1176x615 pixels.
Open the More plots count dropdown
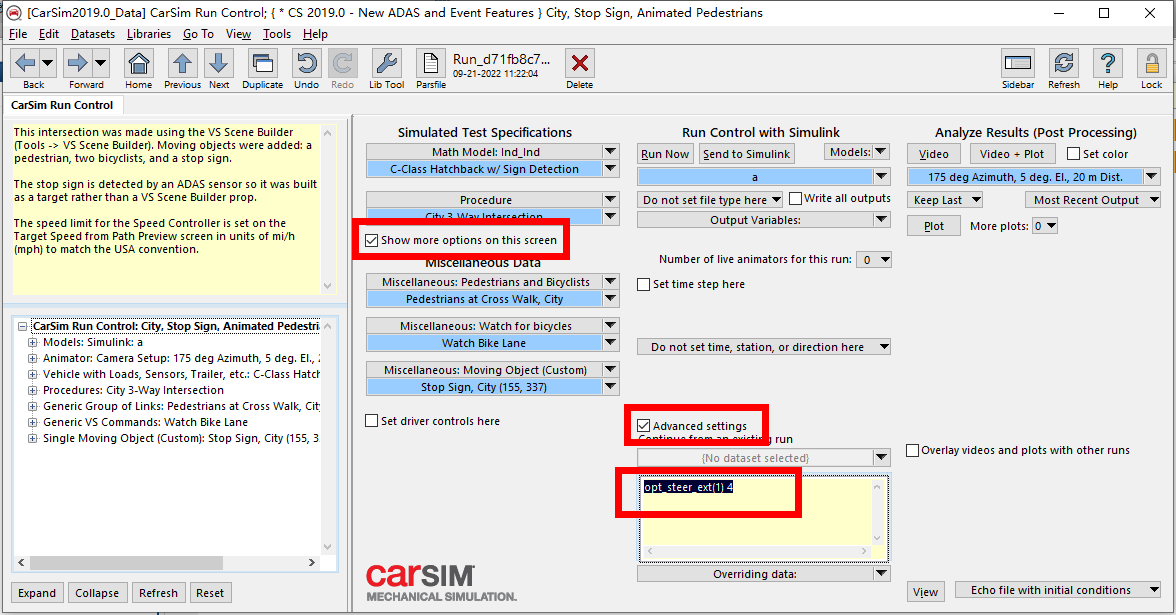(1045, 226)
